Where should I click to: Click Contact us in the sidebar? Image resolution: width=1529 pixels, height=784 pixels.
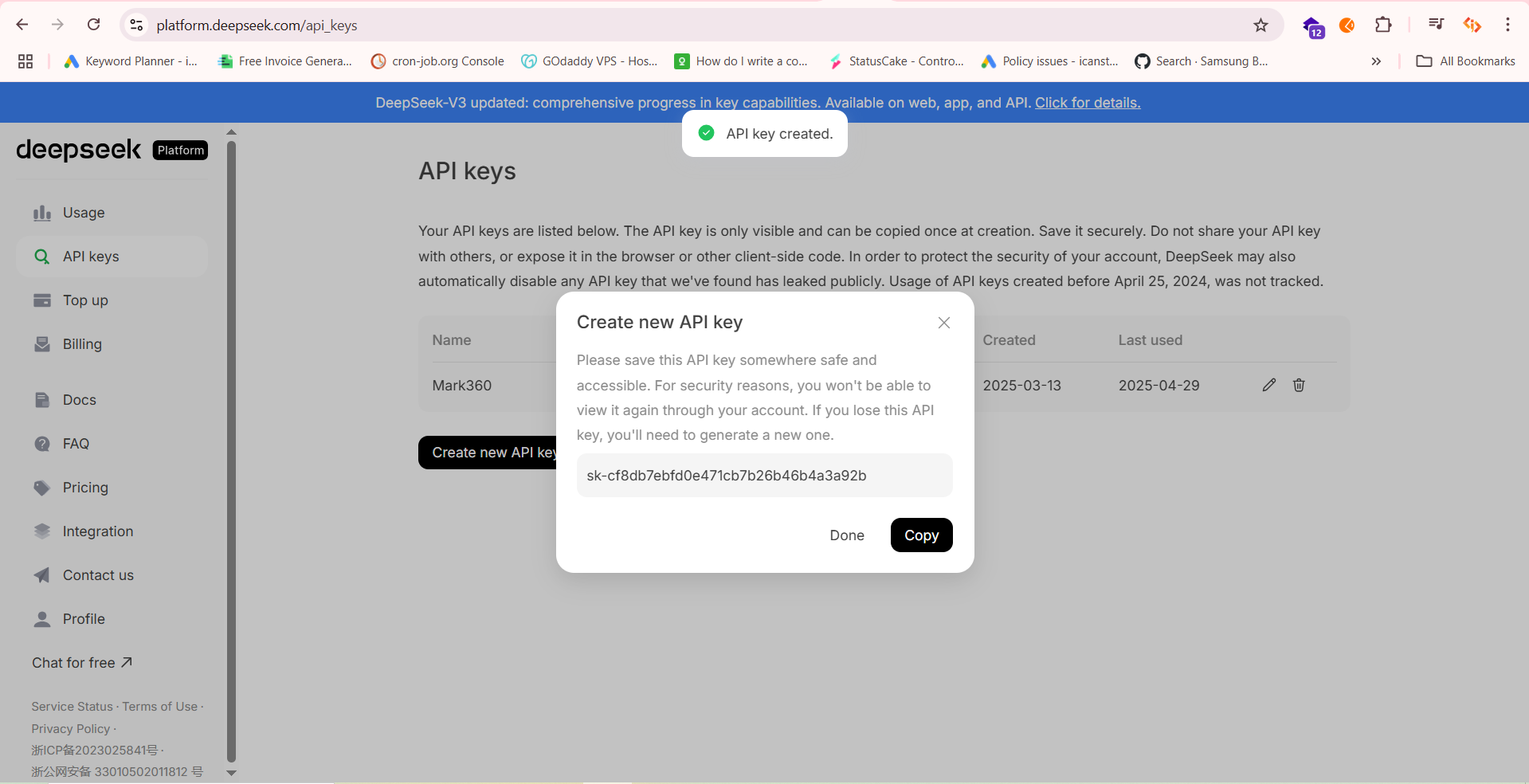coord(112,575)
